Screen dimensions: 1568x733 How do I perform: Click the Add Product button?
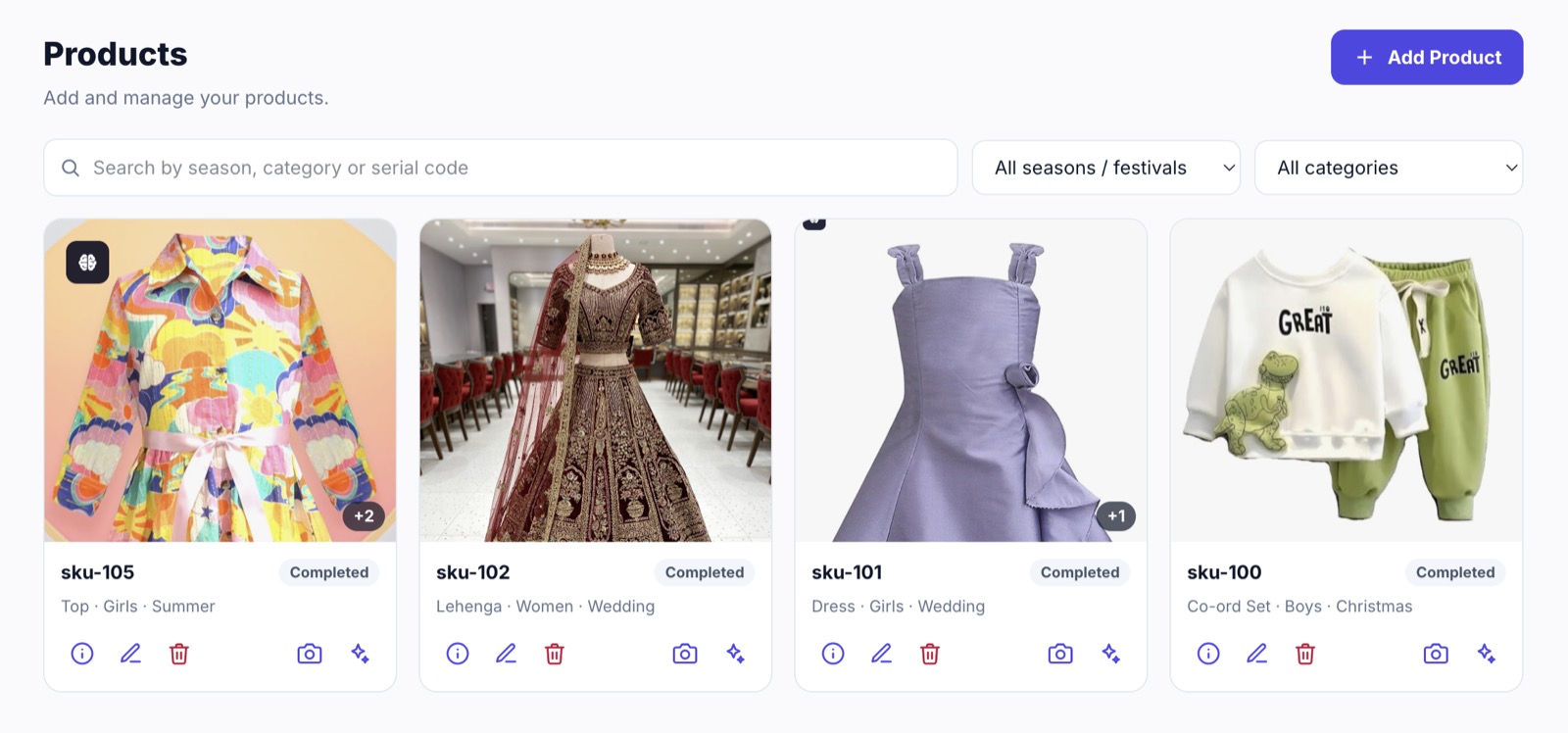point(1427,57)
